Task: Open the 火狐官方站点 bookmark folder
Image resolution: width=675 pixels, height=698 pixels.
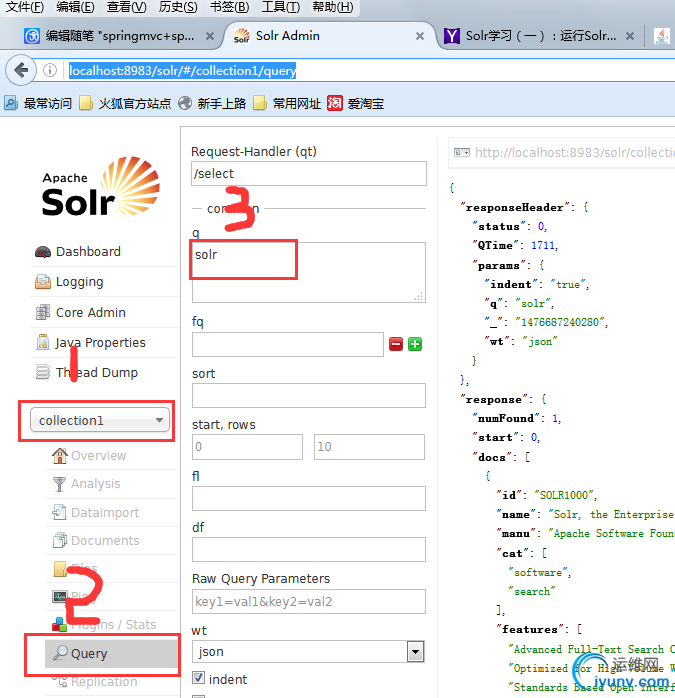Action: click(x=125, y=103)
